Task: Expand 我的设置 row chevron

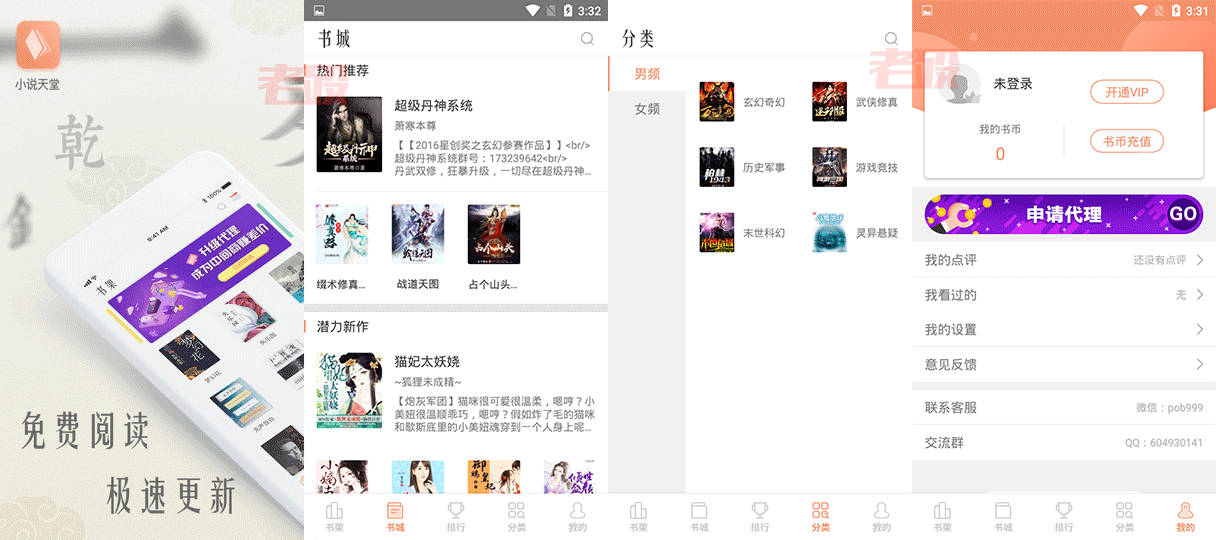Action: click(1200, 329)
